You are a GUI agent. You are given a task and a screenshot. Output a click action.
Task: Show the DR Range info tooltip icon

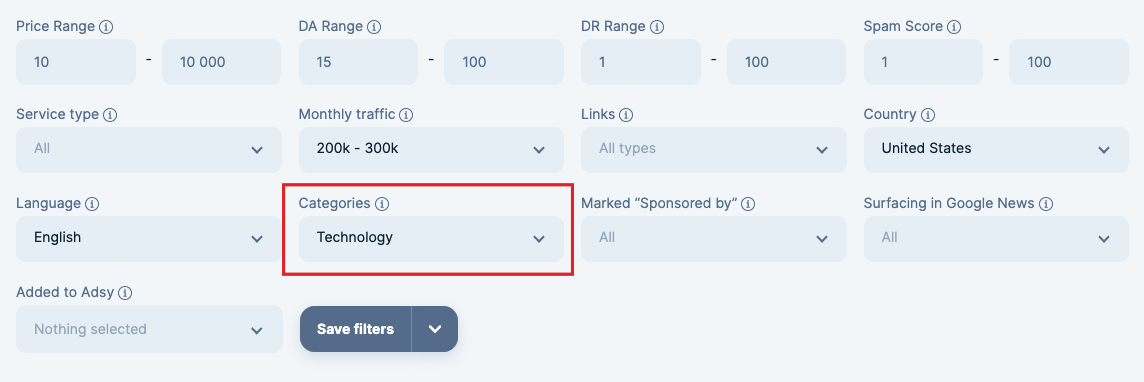pos(656,27)
